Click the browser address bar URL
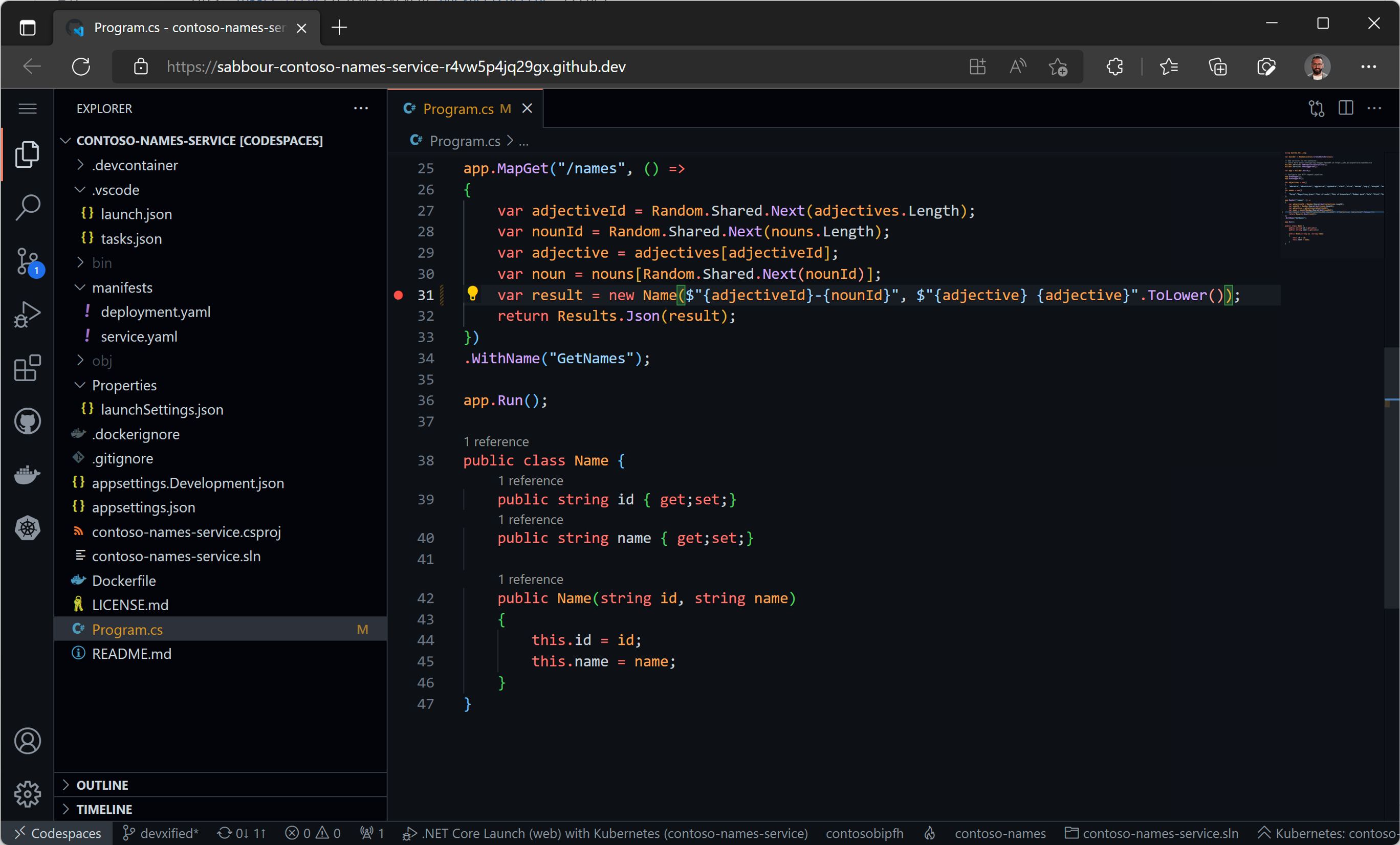The height and width of the screenshot is (845, 1400). tap(421, 67)
